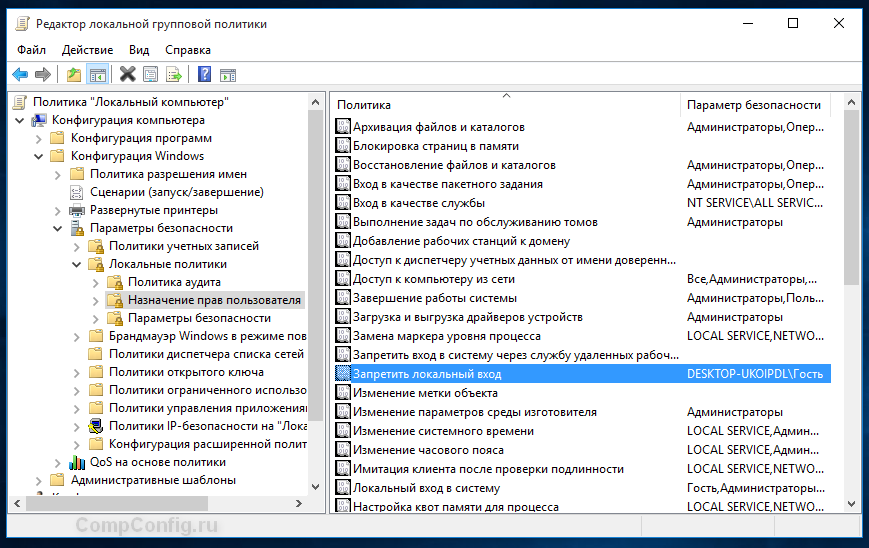Click the tree pane scroll up arrow

[315, 102]
